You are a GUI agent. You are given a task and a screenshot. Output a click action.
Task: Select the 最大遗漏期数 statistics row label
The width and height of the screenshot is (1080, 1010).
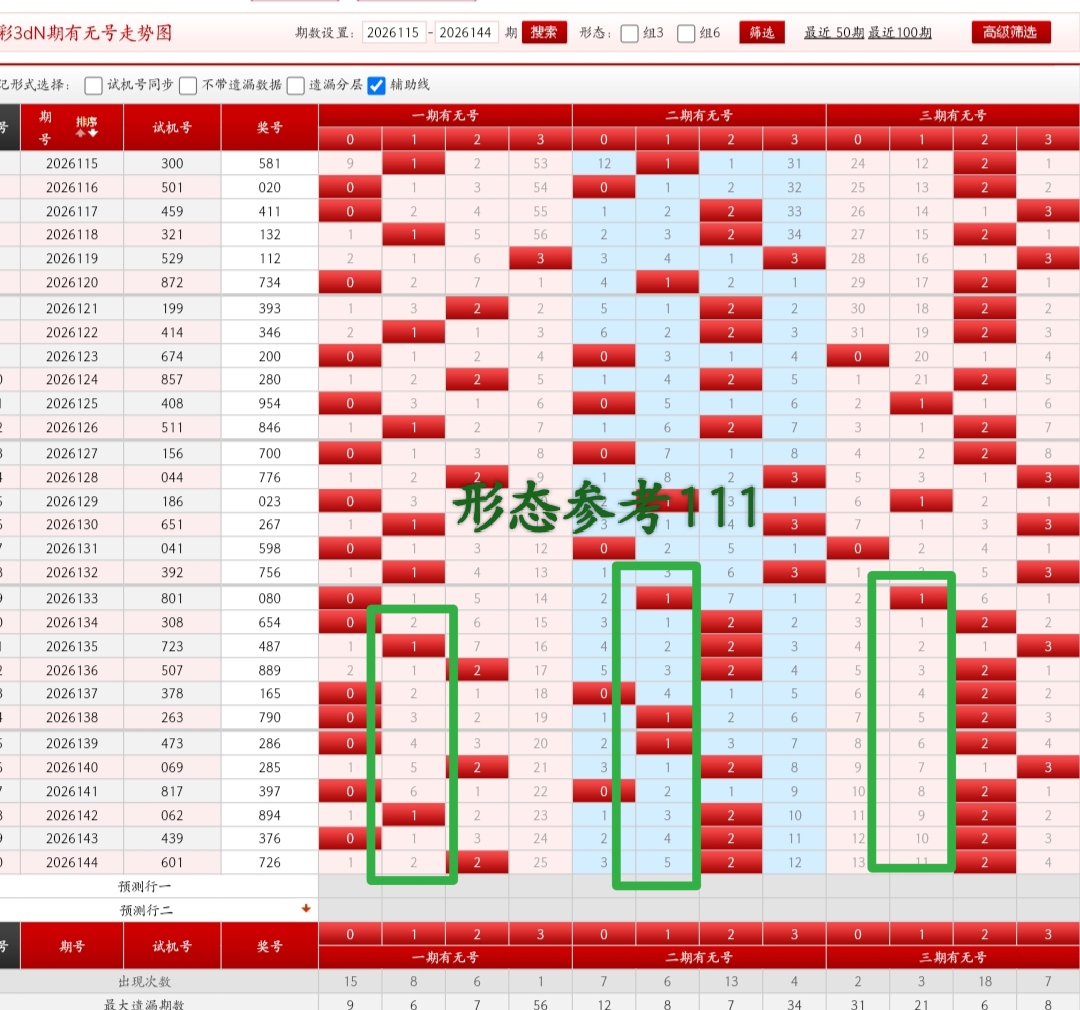click(x=144, y=1003)
